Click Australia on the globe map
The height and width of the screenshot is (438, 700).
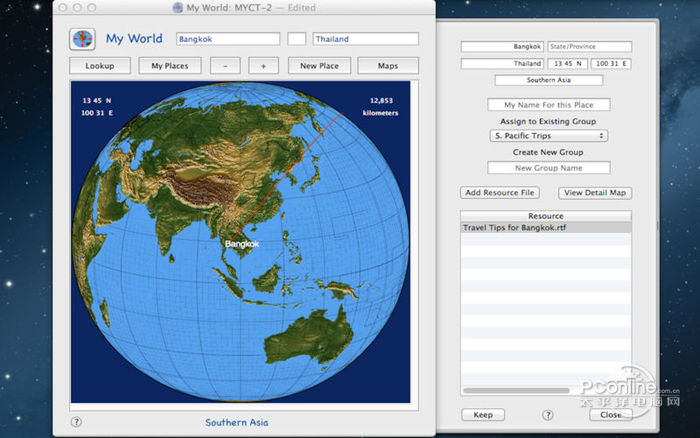(309, 337)
